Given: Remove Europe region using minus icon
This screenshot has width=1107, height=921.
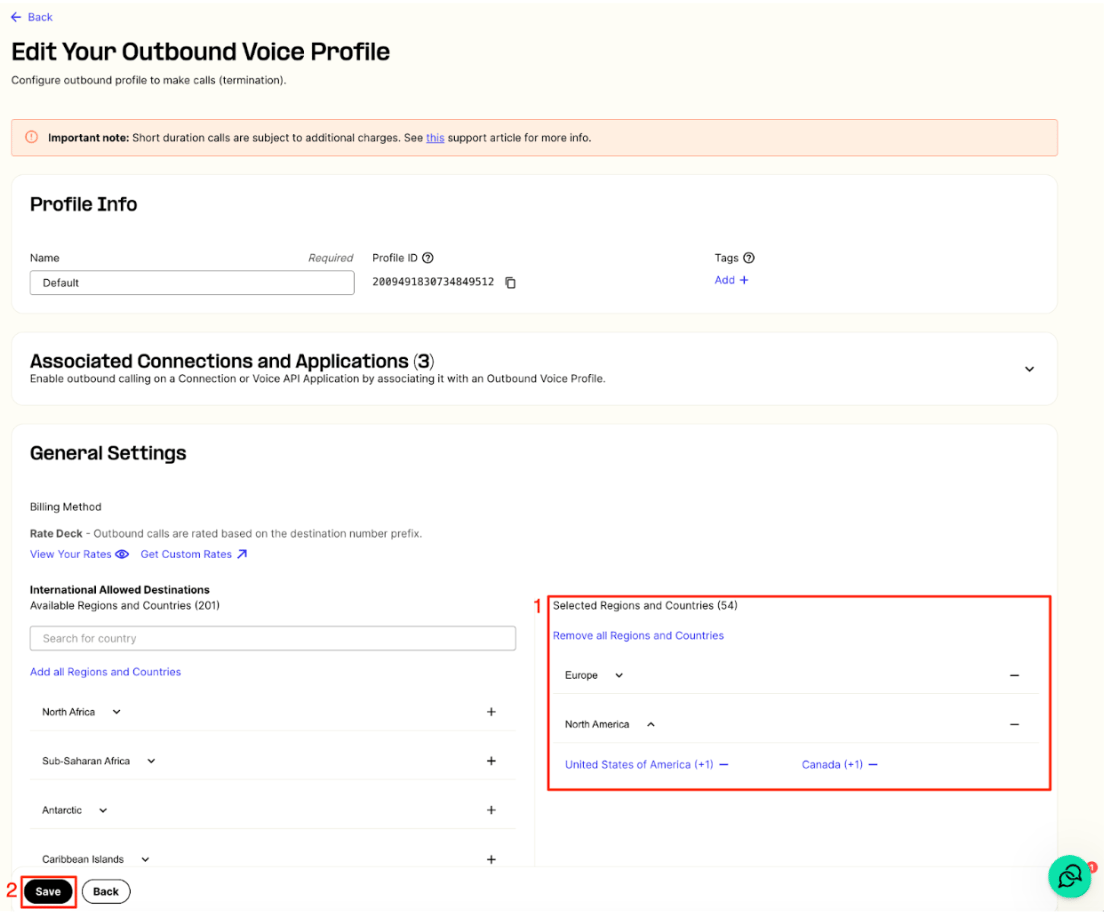Looking at the screenshot, I should click(1015, 676).
